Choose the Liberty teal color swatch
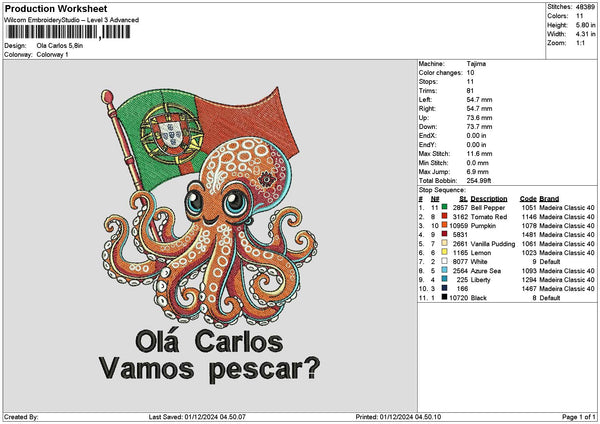The height and width of the screenshot is (424, 600). [444, 279]
